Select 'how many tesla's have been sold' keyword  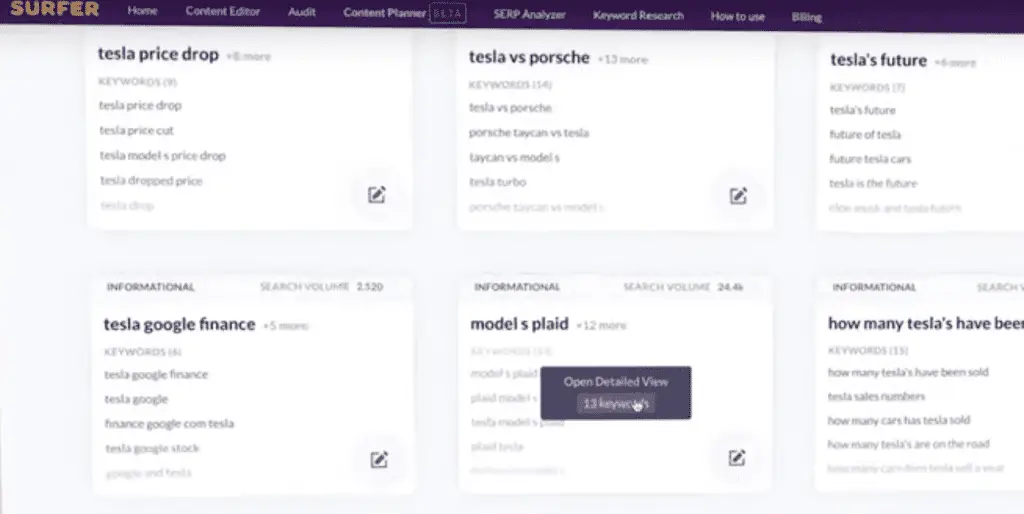908,372
